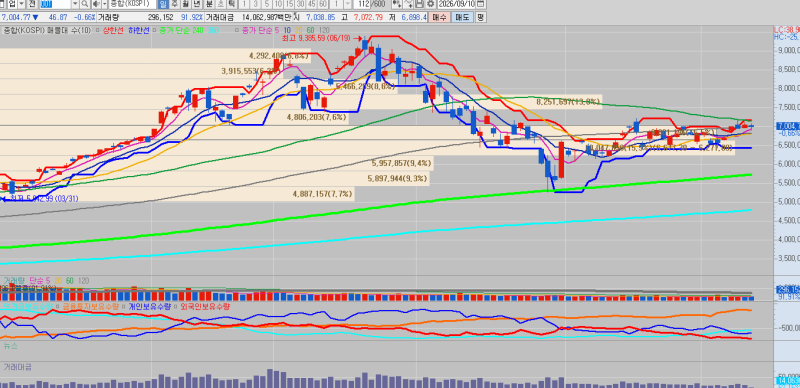Click the 하한선 lower band legend
Screen dimensions: 800x388
(139, 30)
